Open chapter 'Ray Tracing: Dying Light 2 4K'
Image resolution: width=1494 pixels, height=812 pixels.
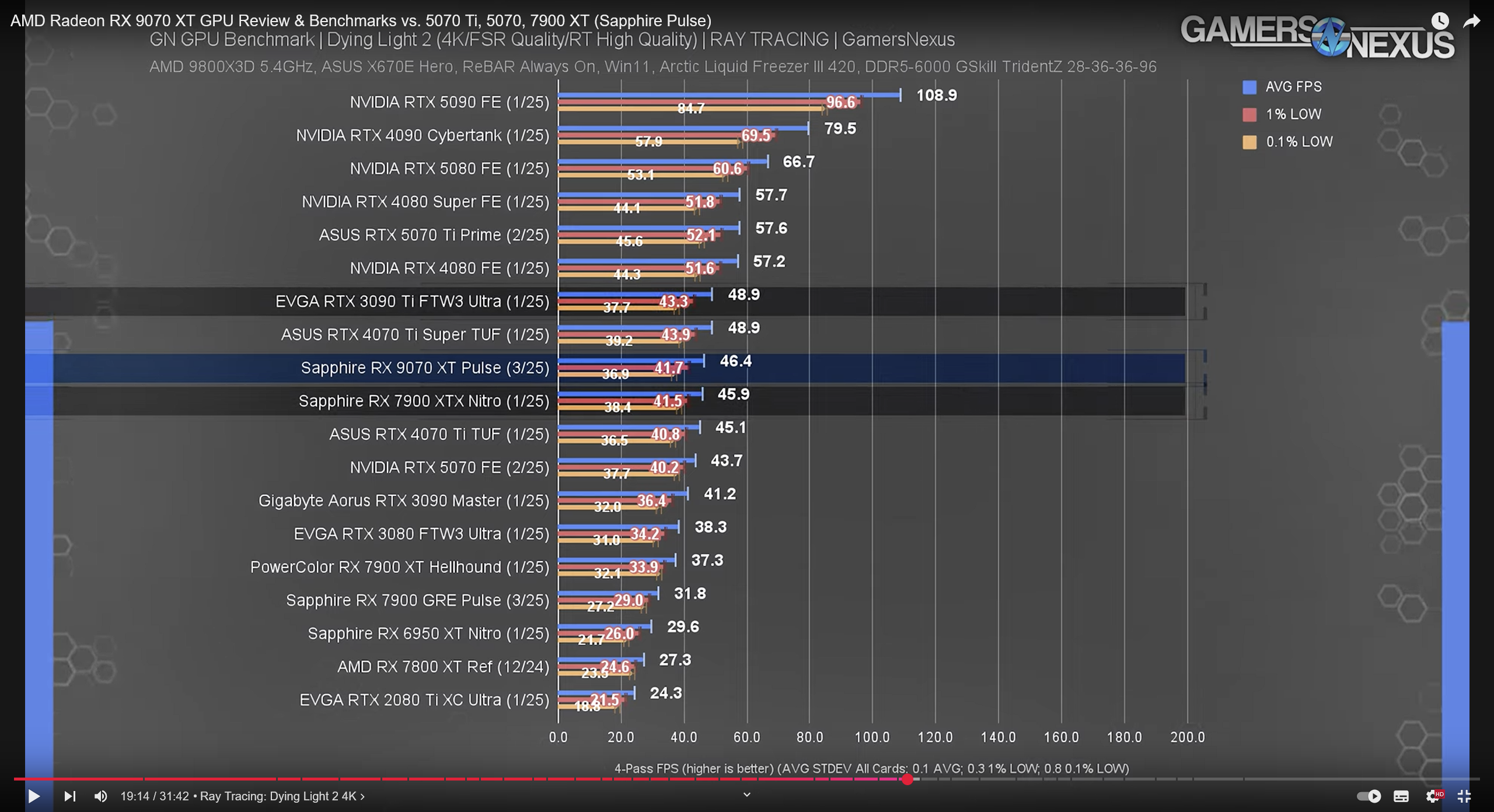282,796
